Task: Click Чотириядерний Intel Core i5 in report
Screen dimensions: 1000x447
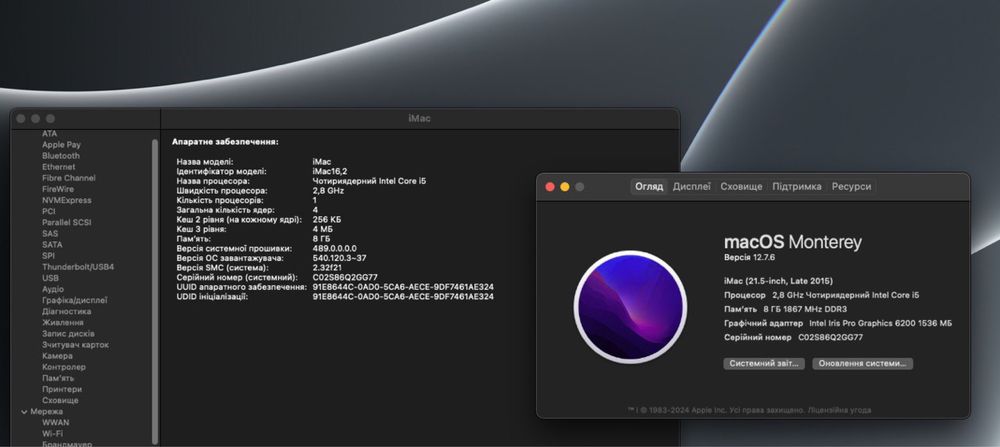Action: [x=369, y=181]
